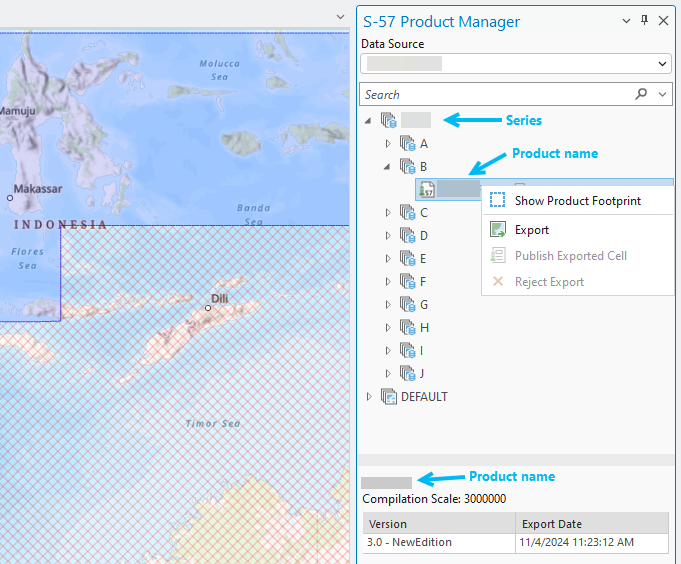The height and width of the screenshot is (564, 681).
Task: Expand the H subseries node
Action: (x=388, y=328)
